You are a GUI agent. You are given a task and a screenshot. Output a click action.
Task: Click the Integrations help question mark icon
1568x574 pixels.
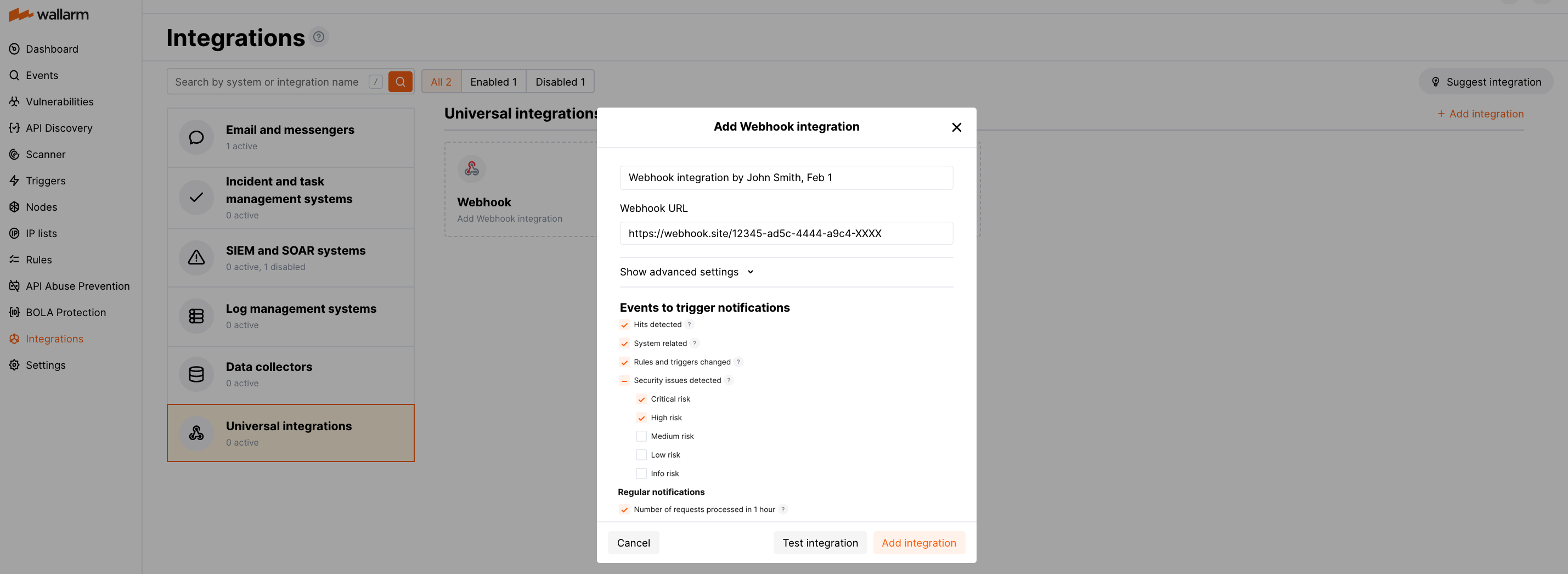[319, 37]
